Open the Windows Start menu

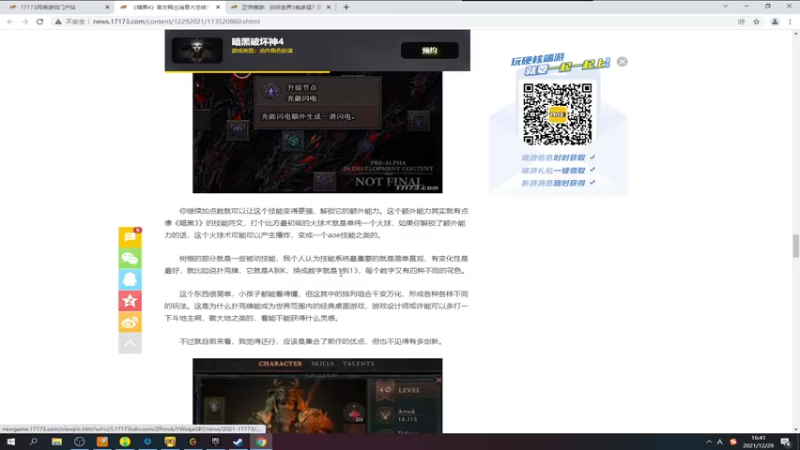pos(11,442)
